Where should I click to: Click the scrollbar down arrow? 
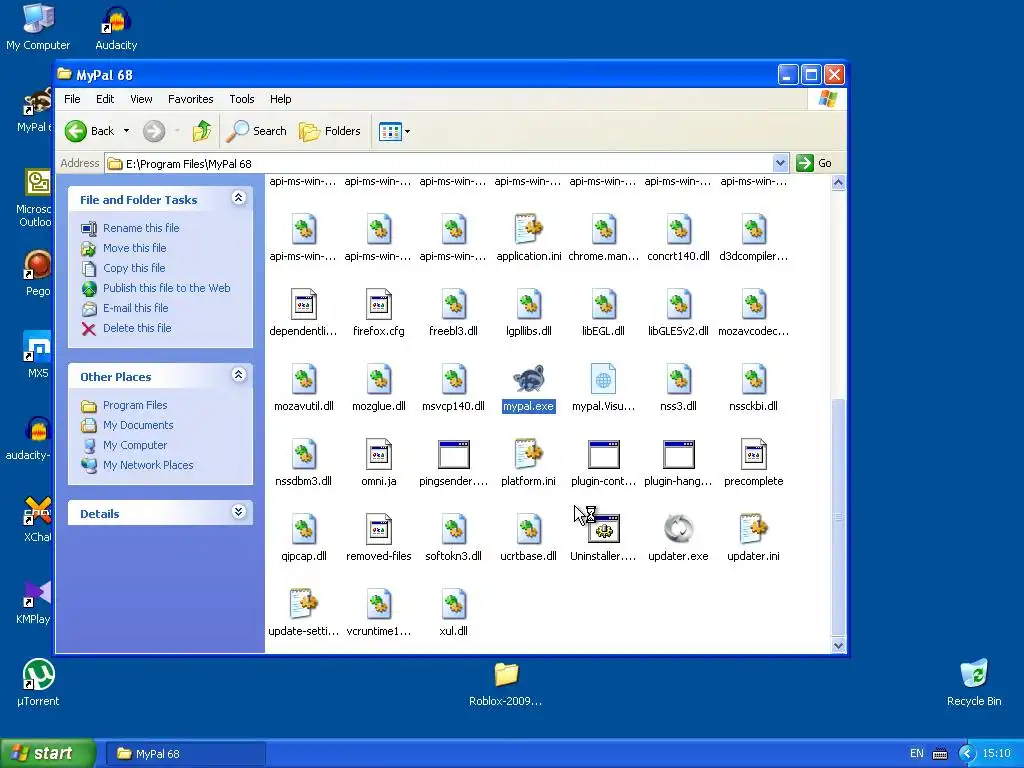(839, 646)
